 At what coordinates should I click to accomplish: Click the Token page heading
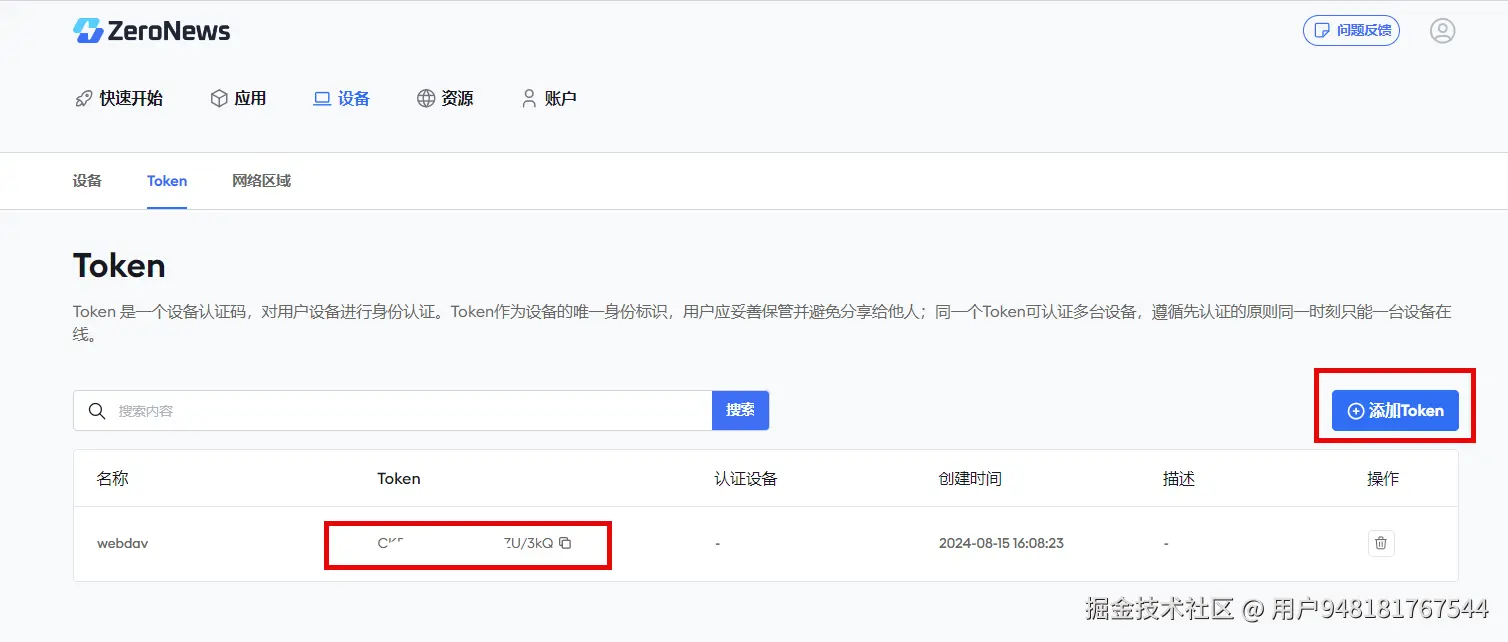click(x=119, y=266)
